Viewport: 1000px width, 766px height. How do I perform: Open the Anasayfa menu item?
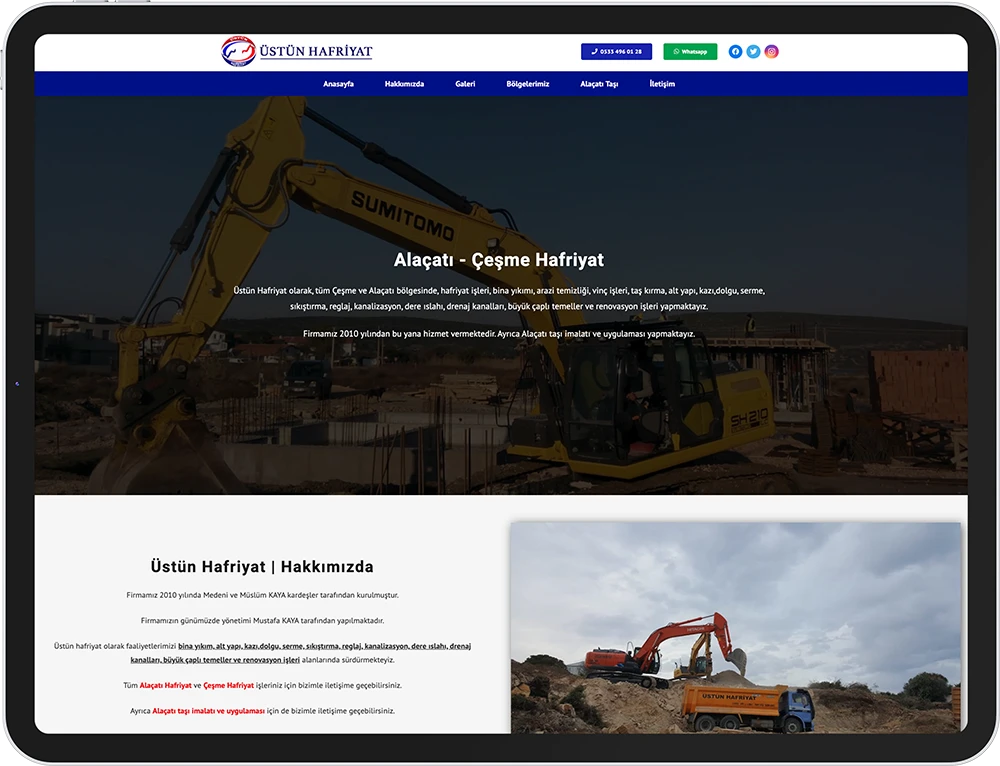coord(340,84)
